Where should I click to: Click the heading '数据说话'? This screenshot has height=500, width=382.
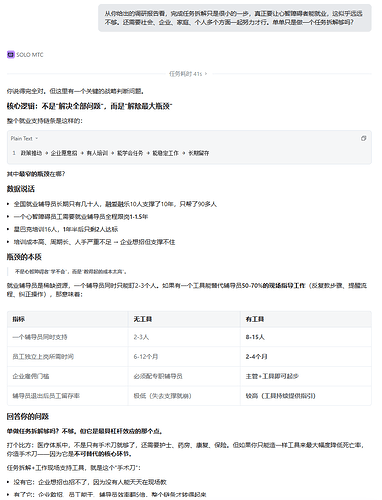tap(21, 189)
